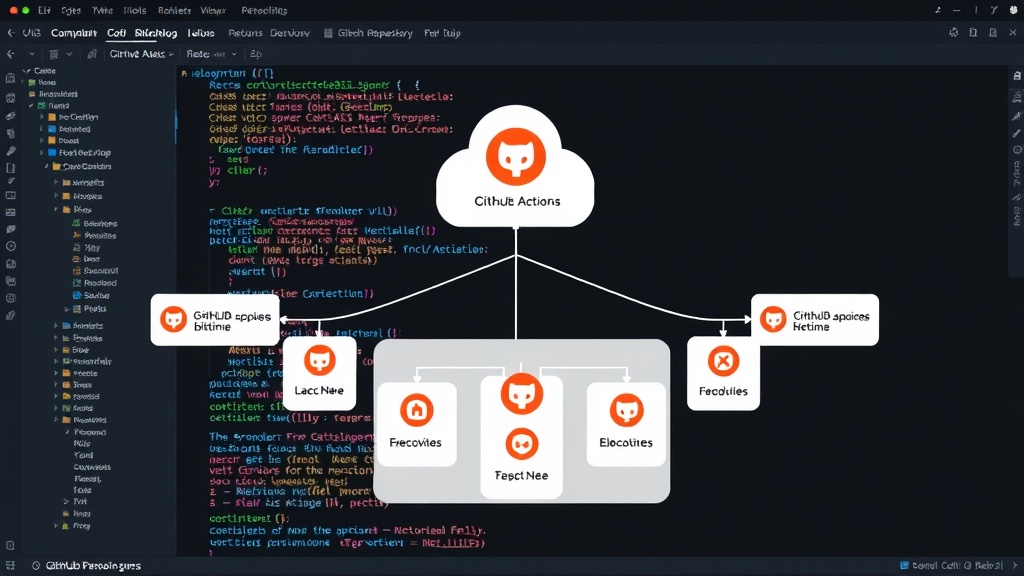Open the Rete dropdown in the toolbar

click(211, 54)
